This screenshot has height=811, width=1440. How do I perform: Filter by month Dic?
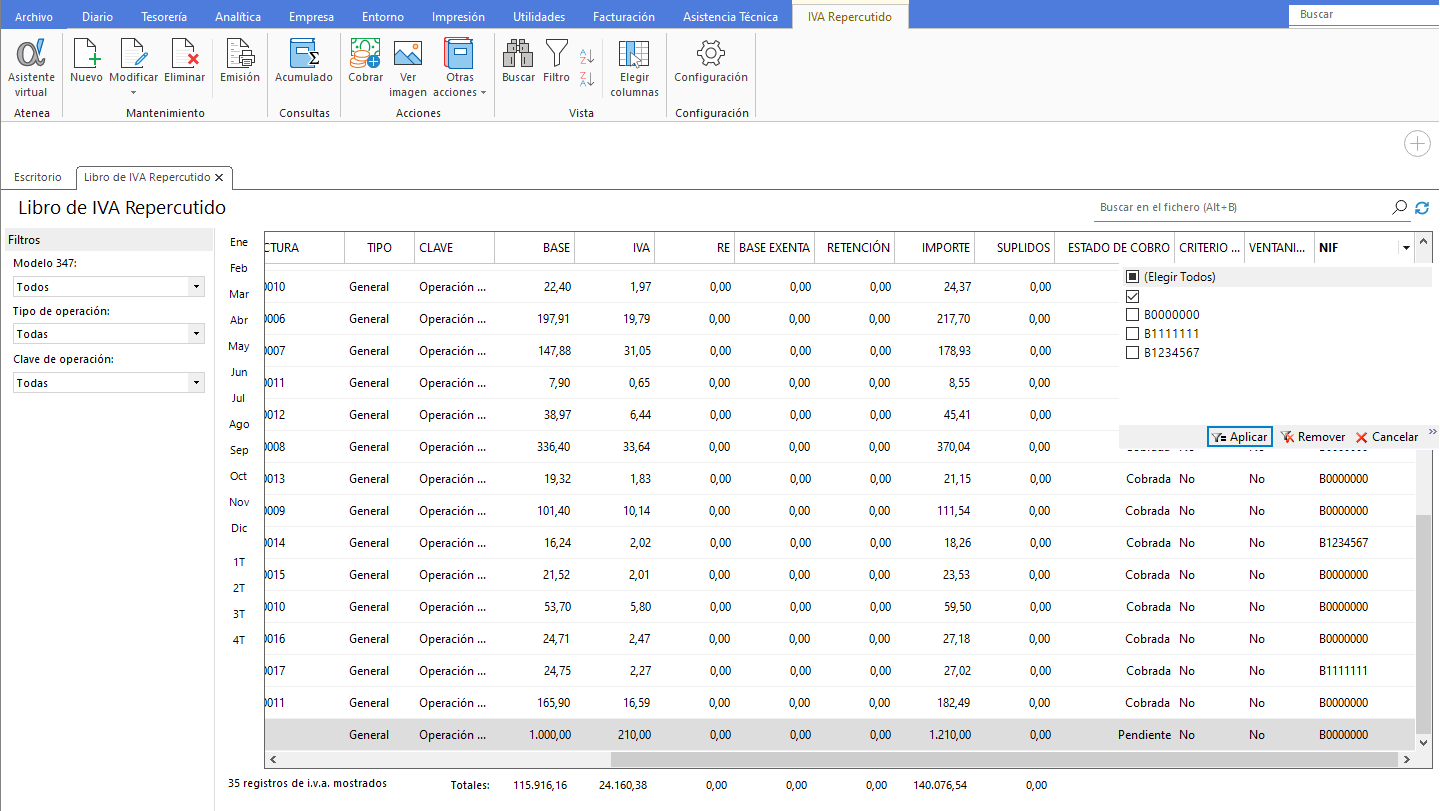[x=239, y=528]
